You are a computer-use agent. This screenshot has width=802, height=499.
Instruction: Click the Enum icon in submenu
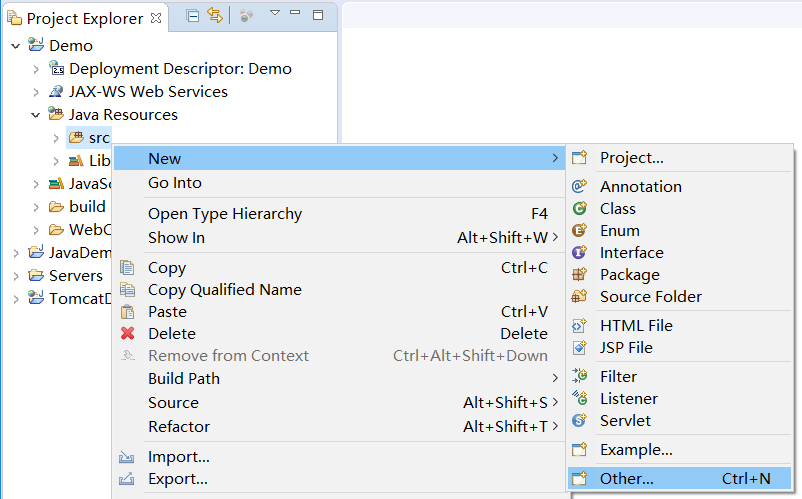click(579, 231)
